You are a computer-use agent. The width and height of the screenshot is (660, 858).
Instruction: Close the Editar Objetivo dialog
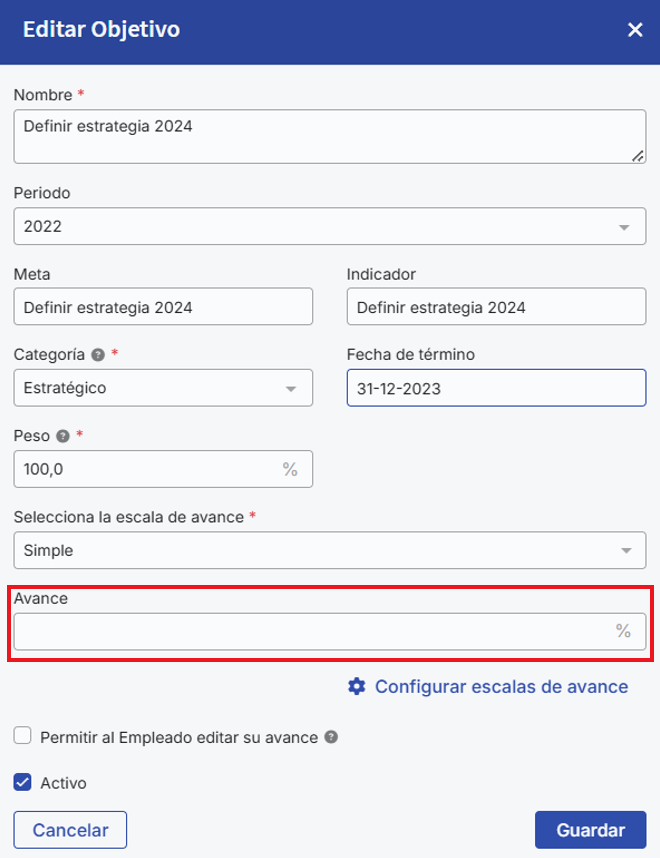(x=635, y=30)
